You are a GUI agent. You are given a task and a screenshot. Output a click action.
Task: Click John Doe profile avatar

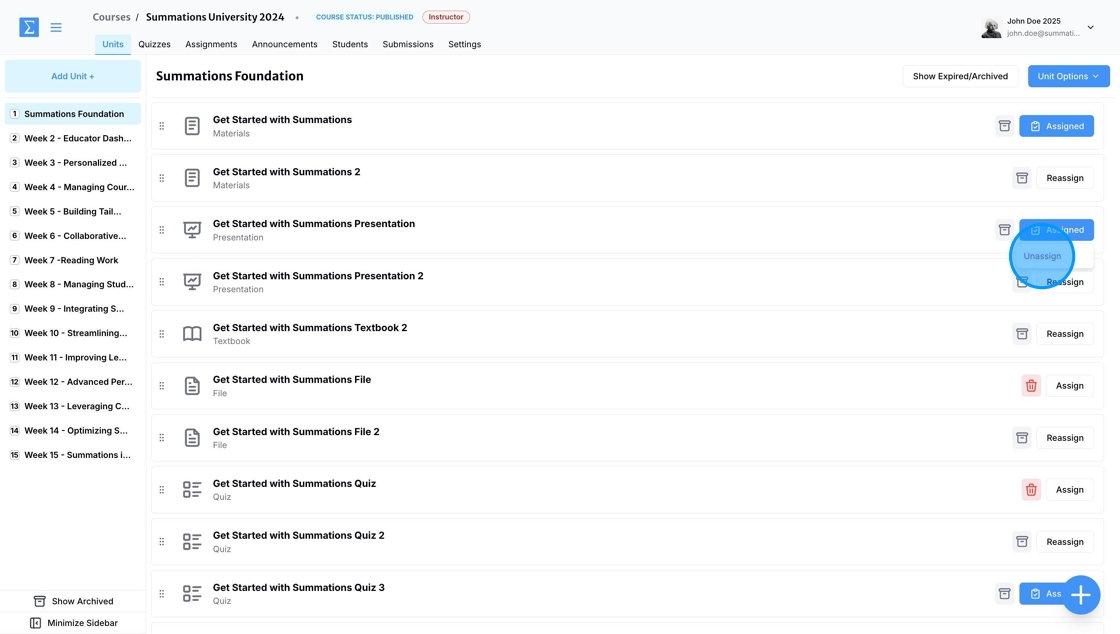(x=991, y=28)
